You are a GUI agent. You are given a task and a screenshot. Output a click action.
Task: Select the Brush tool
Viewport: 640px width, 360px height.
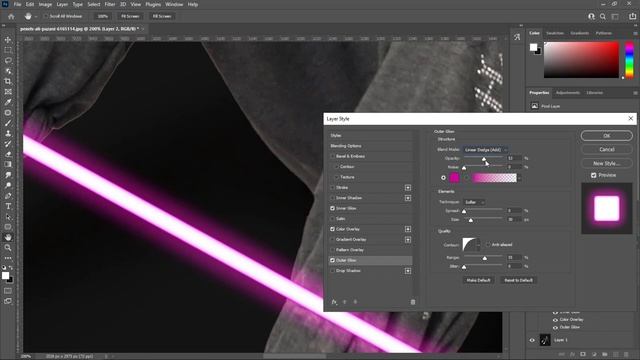point(8,123)
